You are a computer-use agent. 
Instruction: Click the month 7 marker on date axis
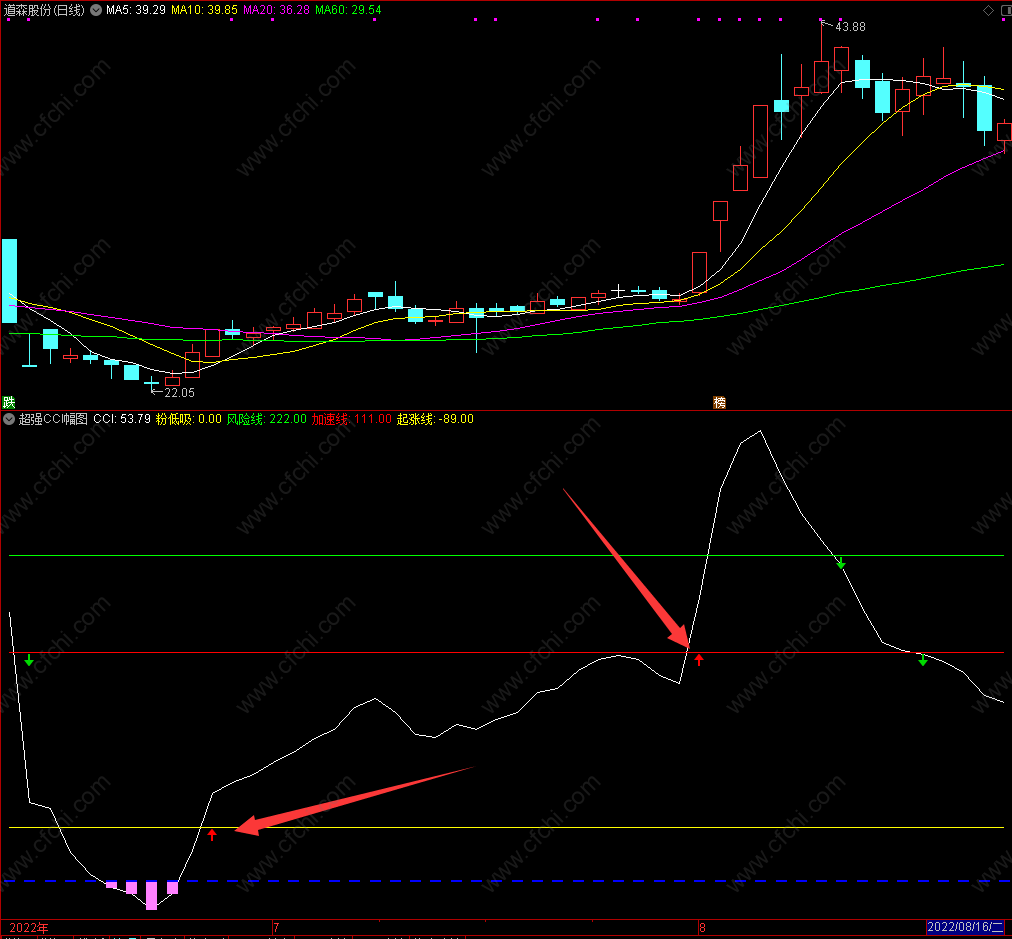(x=276, y=927)
